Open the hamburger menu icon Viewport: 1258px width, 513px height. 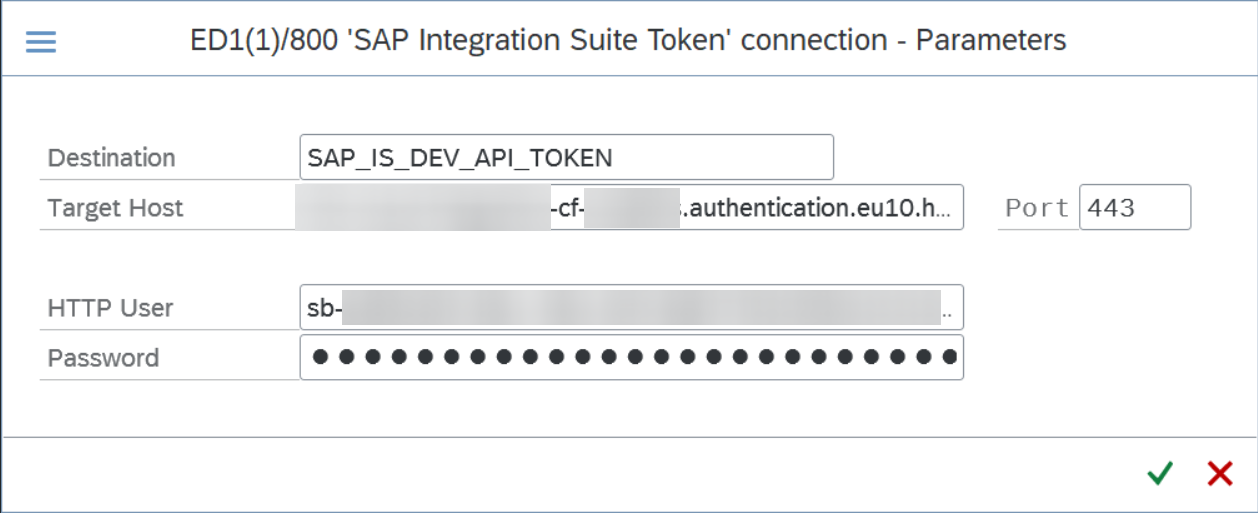tap(41, 41)
